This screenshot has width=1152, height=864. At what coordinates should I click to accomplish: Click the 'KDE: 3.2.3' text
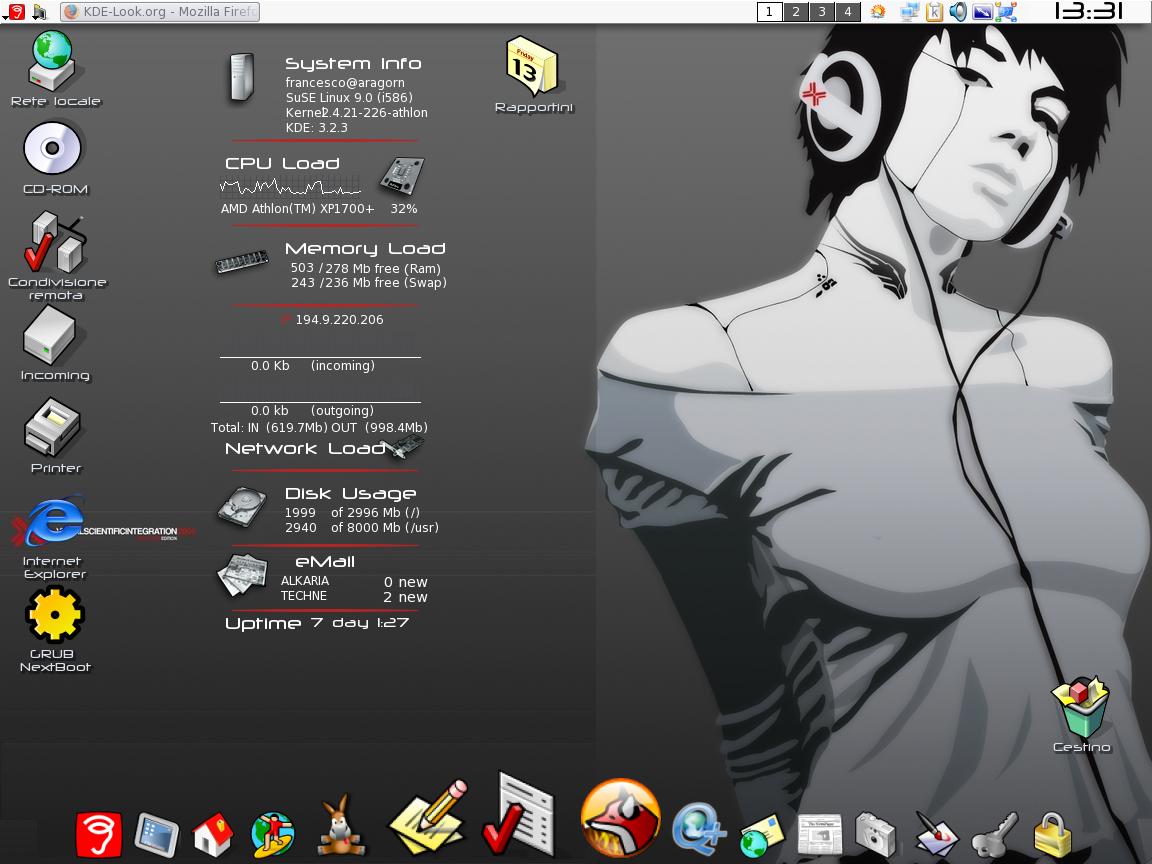click(317, 128)
